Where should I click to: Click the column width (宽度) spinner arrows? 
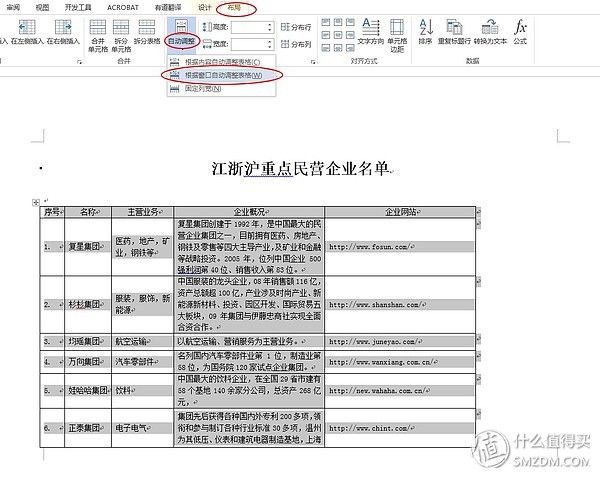pos(270,44)
